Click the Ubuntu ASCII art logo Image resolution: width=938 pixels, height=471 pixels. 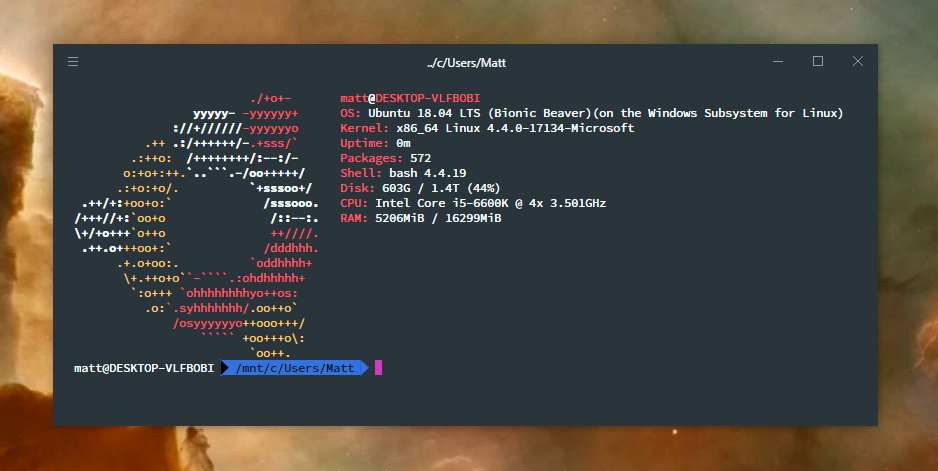pos(196,226)
